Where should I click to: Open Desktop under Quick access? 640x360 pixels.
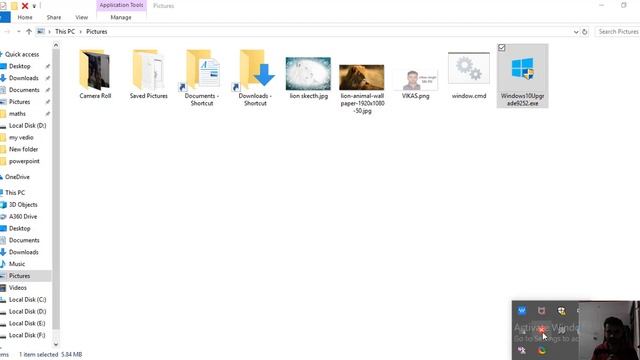click(20, 66)
